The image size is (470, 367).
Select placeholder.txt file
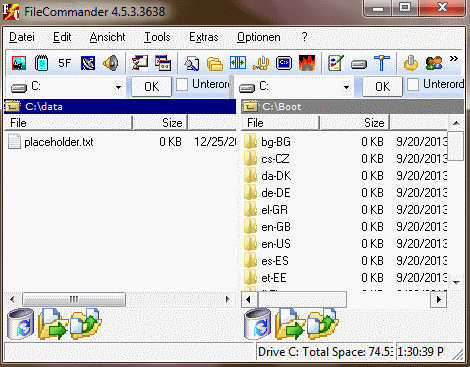click(x=59, y=142)
